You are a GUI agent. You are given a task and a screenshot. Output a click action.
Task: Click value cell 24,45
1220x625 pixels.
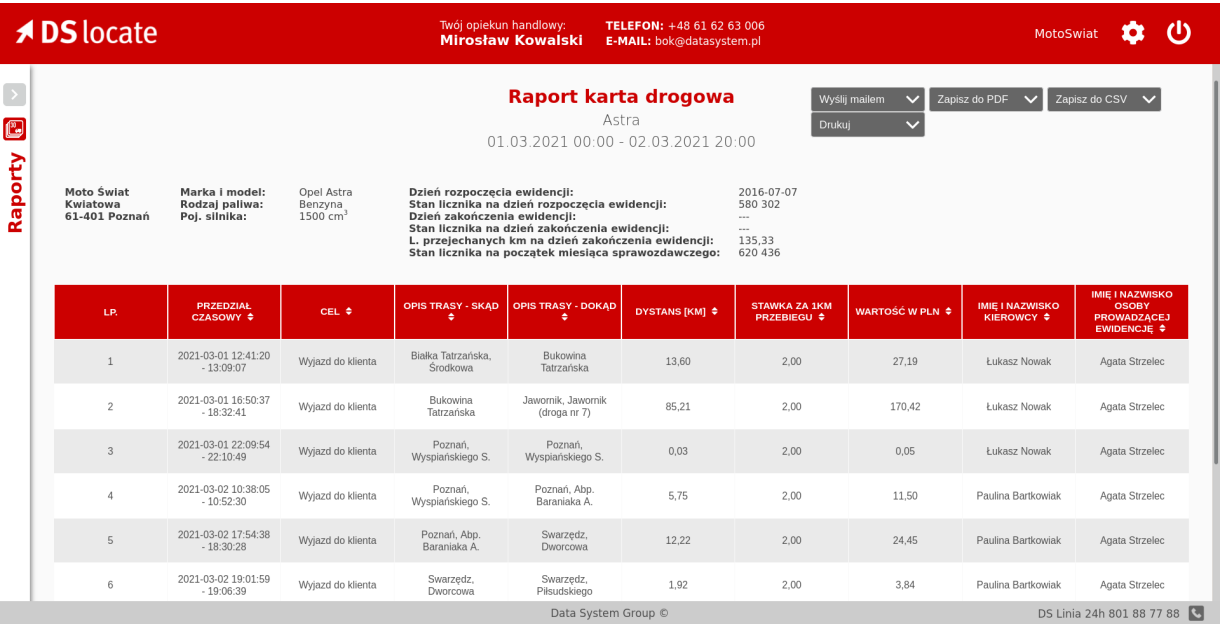pyautogui.click(x=905, y=541)
